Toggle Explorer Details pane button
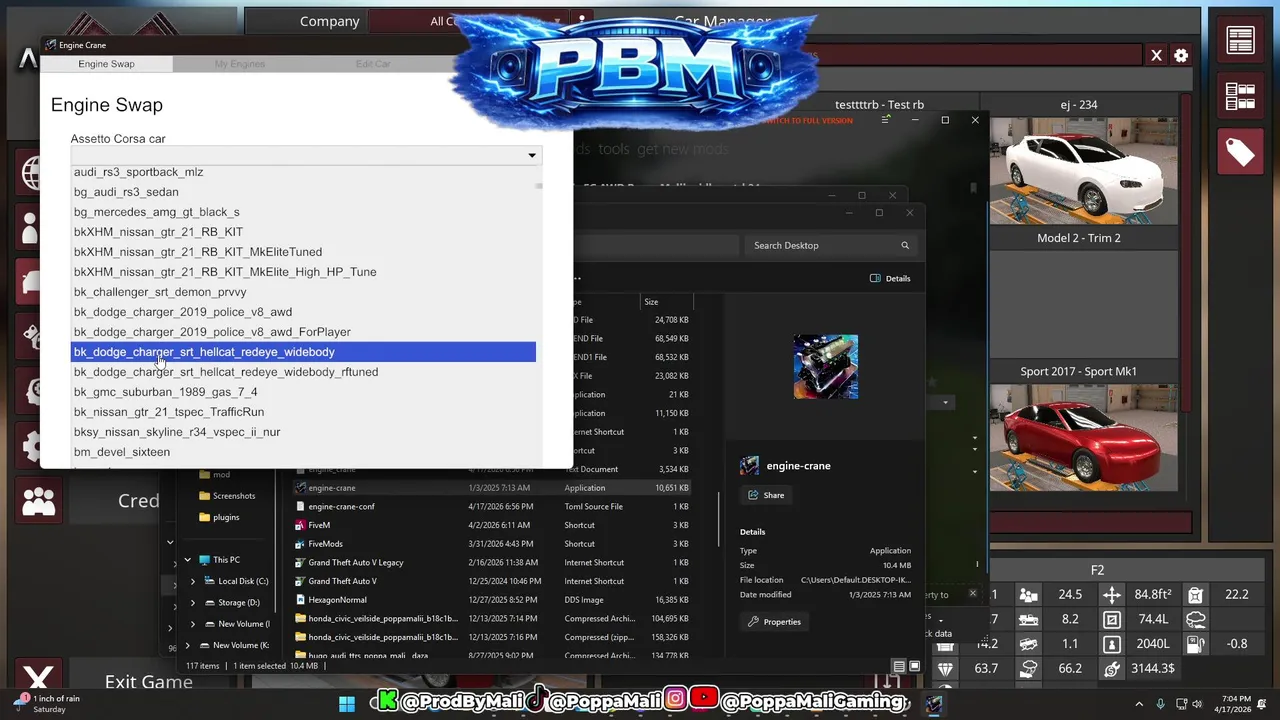 pyautogui.click(x=890, y=278)
